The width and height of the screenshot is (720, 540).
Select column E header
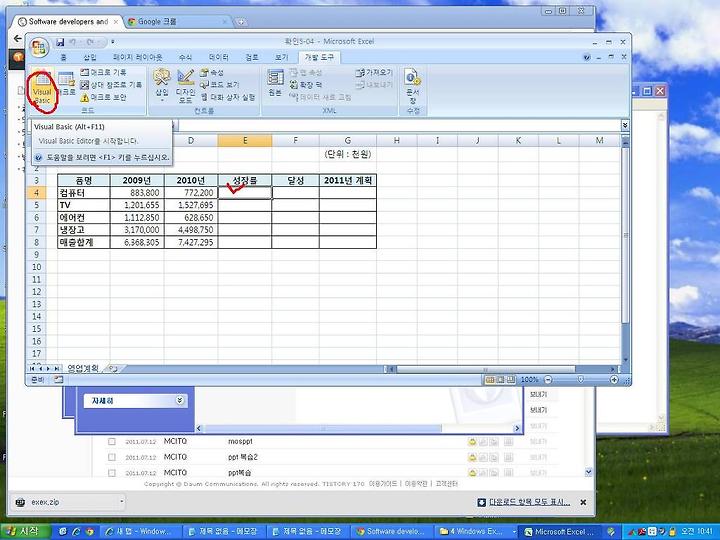(245, 141)
